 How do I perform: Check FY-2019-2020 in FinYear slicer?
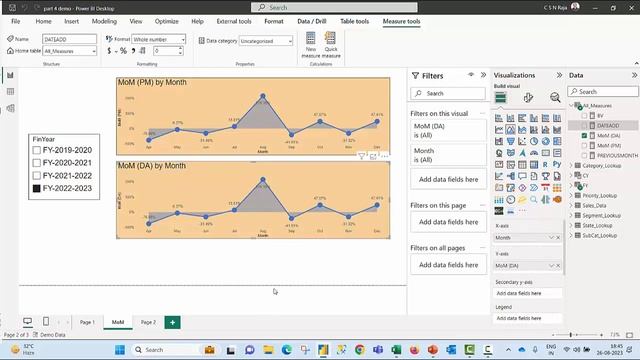[x=37, y=150]
